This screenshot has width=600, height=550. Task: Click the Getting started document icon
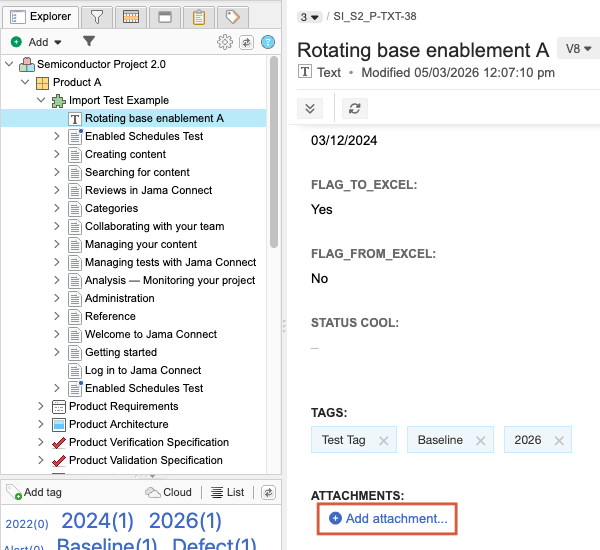coord(75,353)
